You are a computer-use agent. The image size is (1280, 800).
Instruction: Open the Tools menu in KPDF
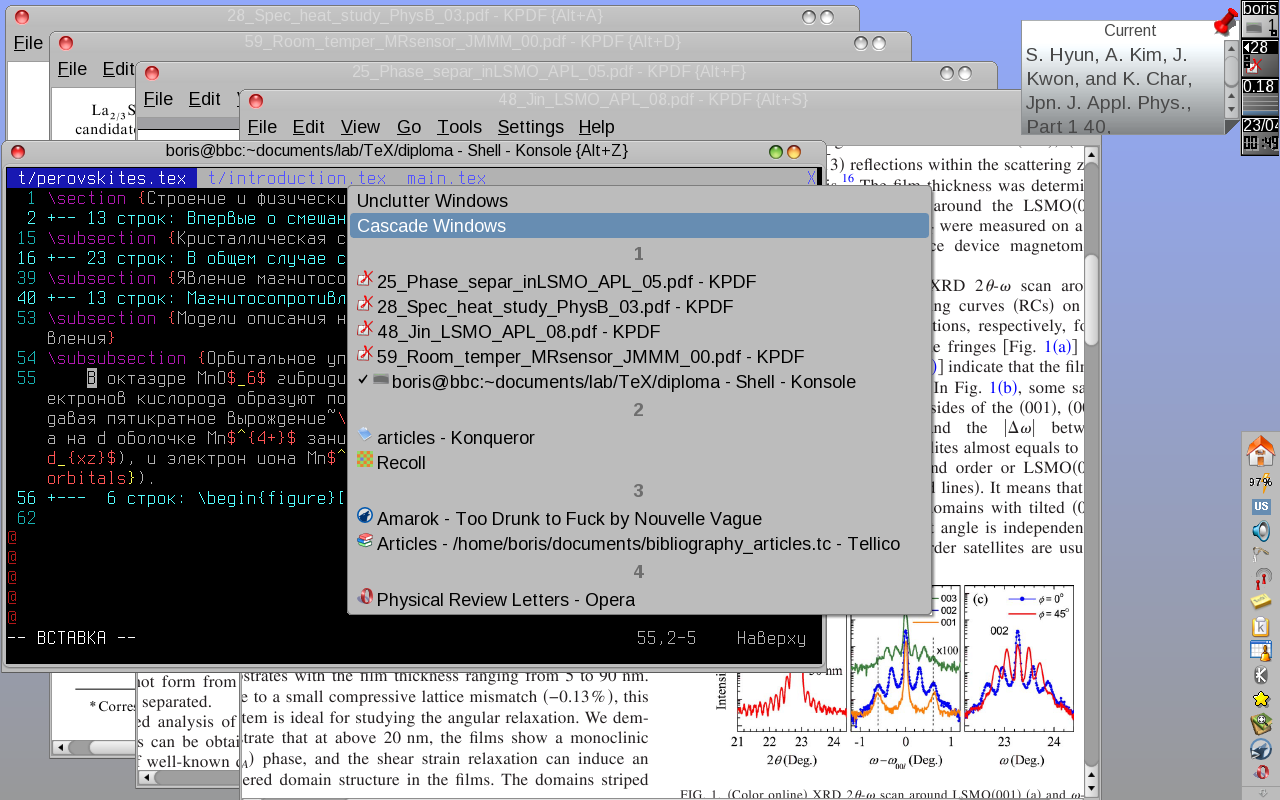[x=459, y=127]
